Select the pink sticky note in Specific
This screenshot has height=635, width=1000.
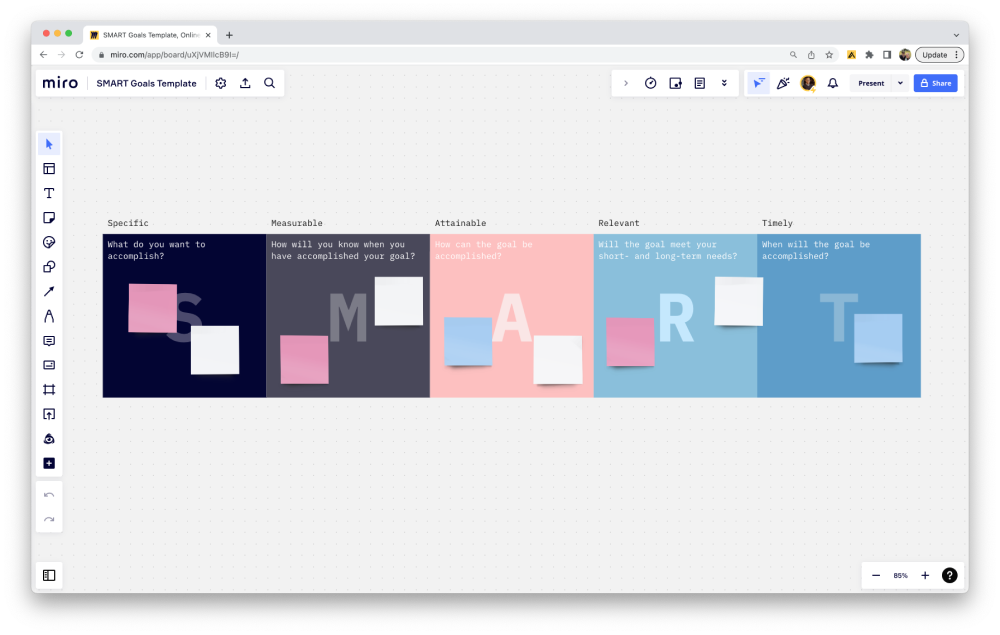(x=152, y=308)
